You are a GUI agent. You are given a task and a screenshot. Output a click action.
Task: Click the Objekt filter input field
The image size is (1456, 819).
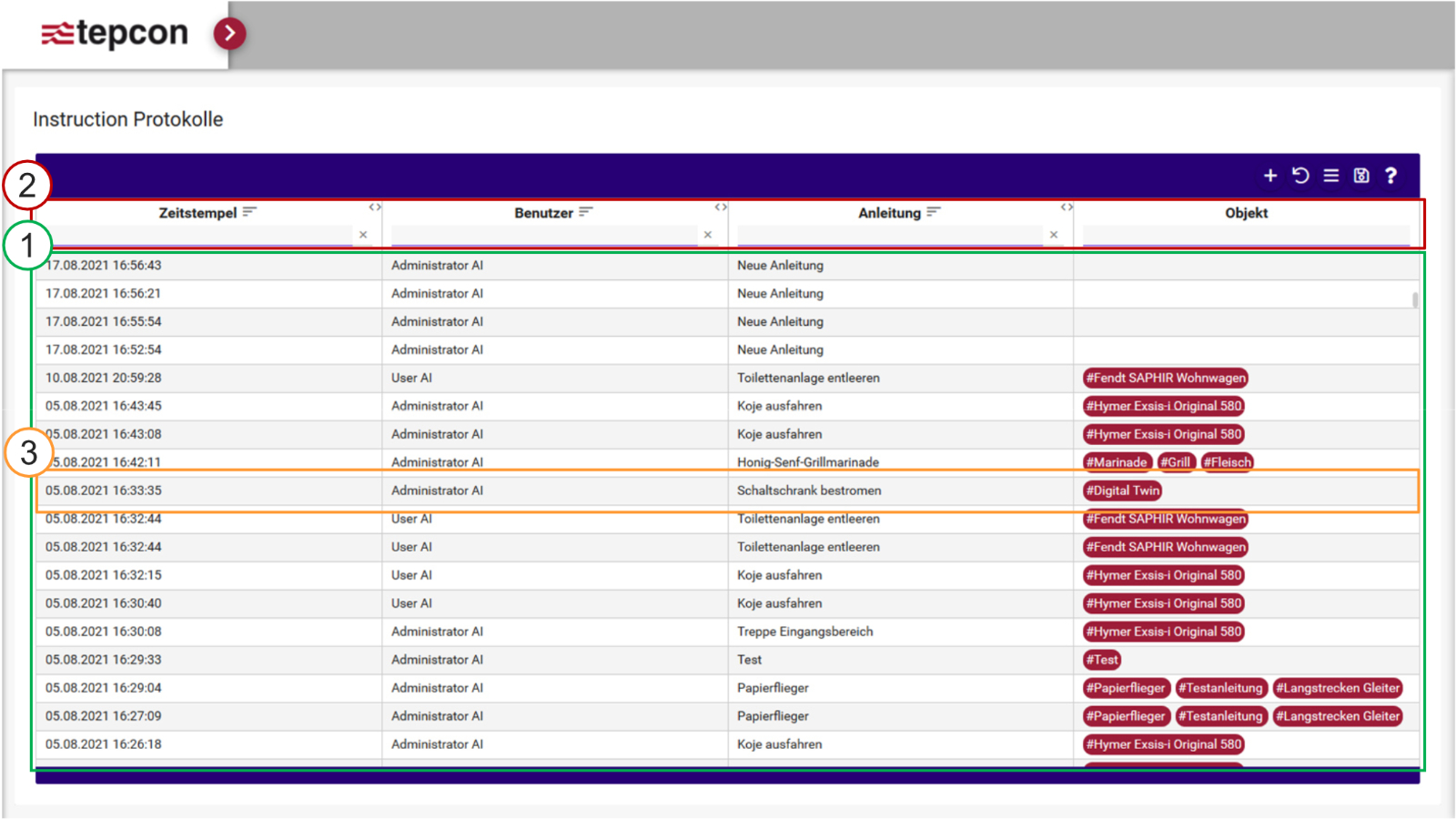(1245, 235)
